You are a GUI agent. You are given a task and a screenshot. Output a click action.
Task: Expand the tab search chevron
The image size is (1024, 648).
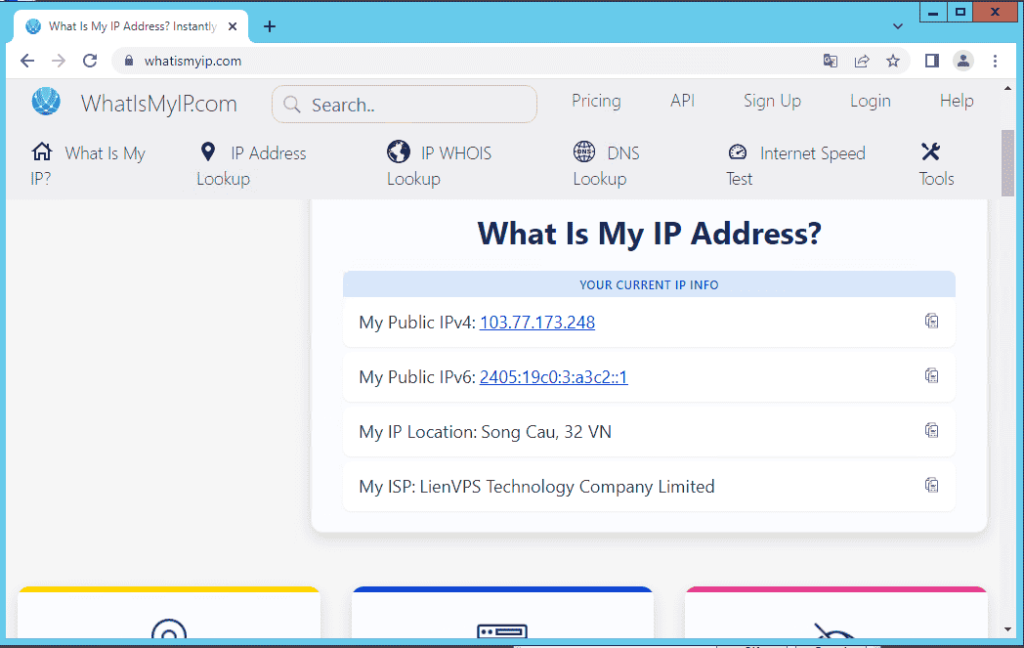pyautogui.click(x=897, y=25)
